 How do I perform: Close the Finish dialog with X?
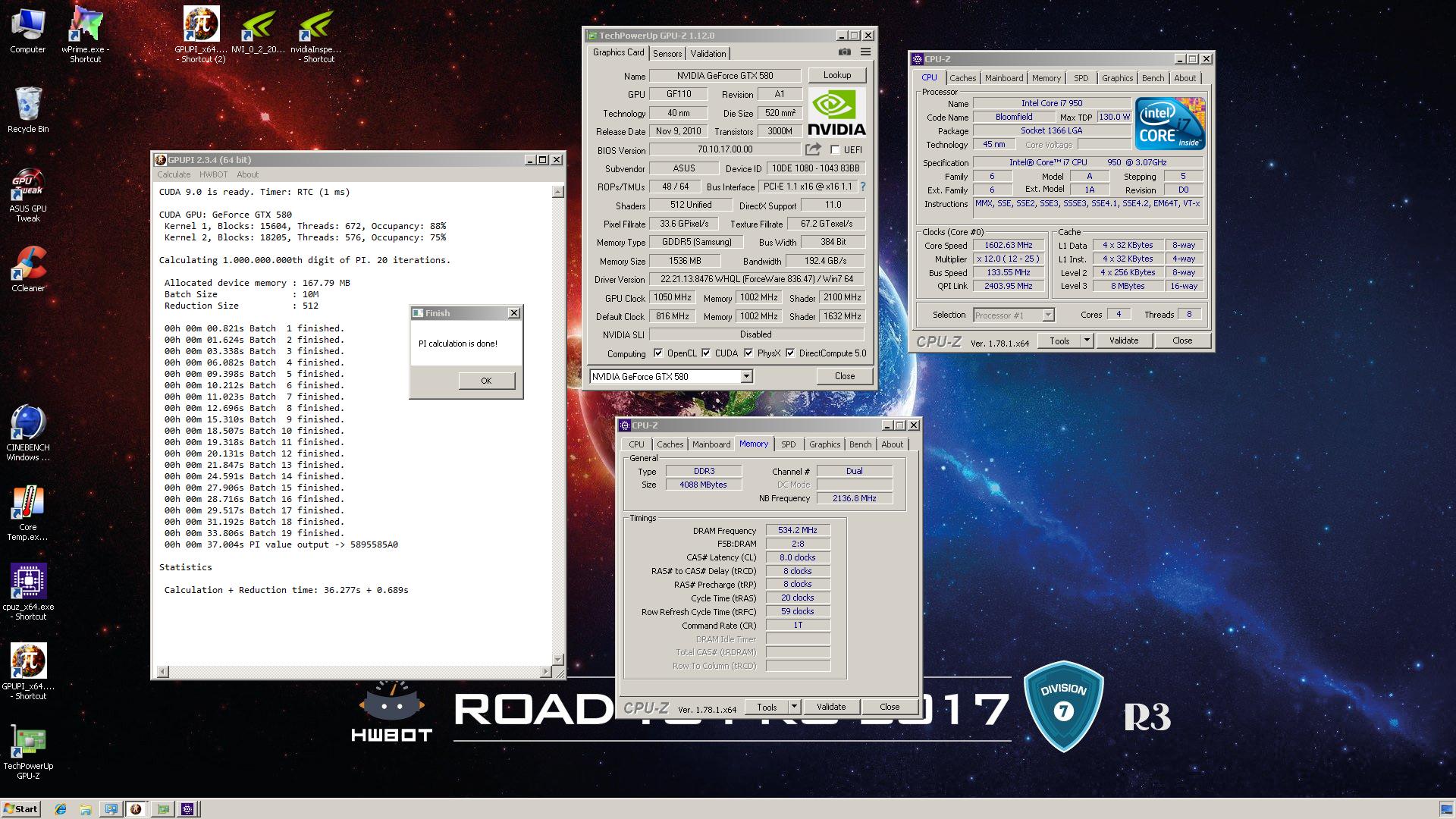pyautogui.click(x=513, y=312)
